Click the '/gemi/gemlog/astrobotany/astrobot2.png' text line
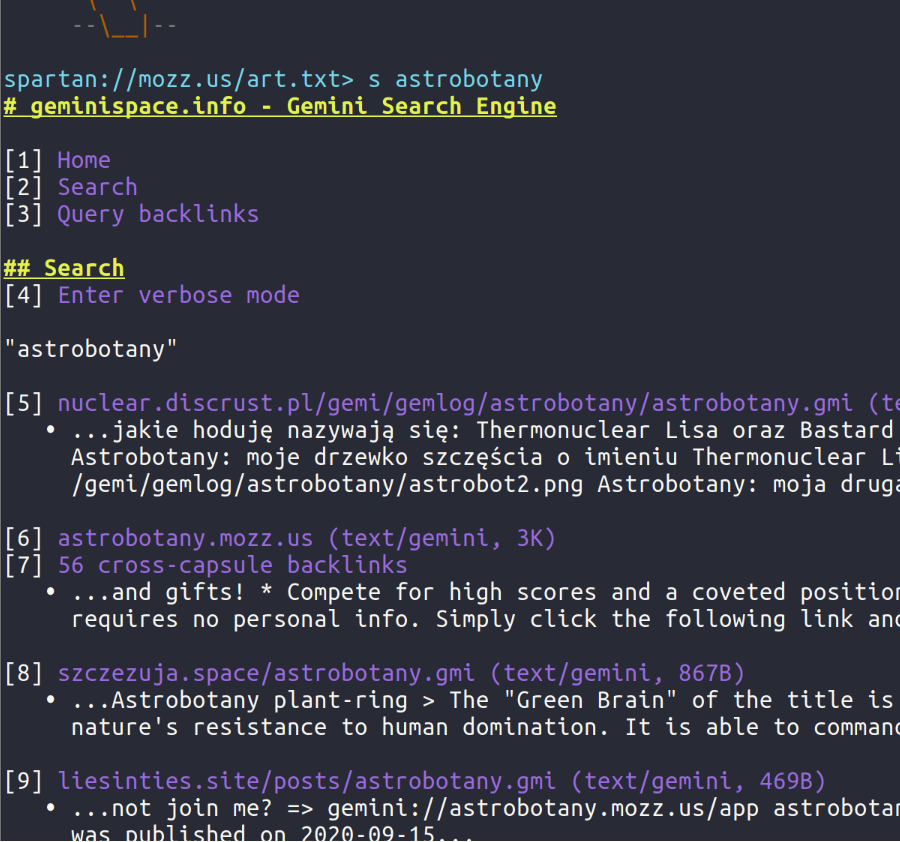 tap(486, 484)
